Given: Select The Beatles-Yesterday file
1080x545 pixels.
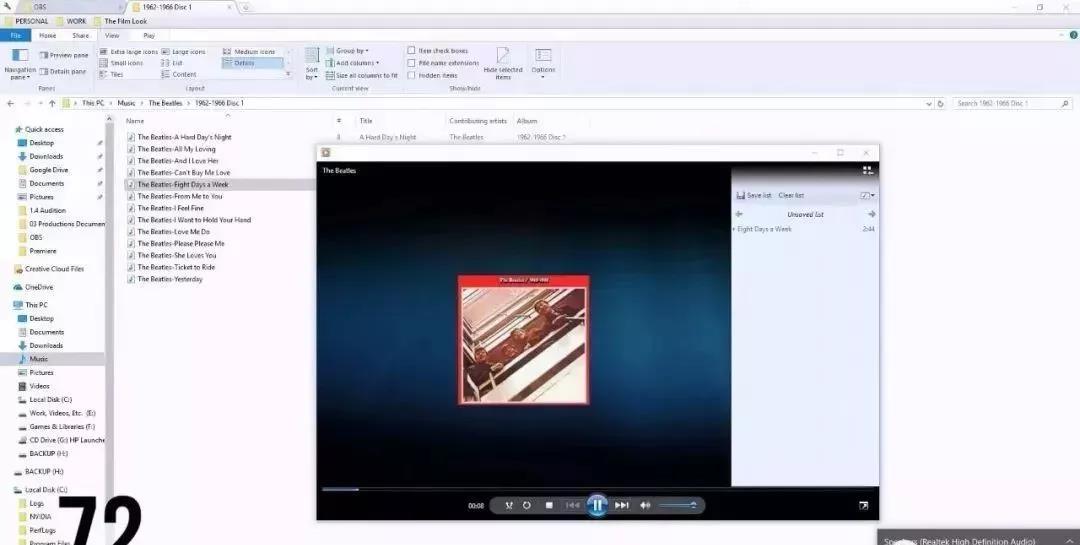Looking at the screenshot, I should pos(169,279).
